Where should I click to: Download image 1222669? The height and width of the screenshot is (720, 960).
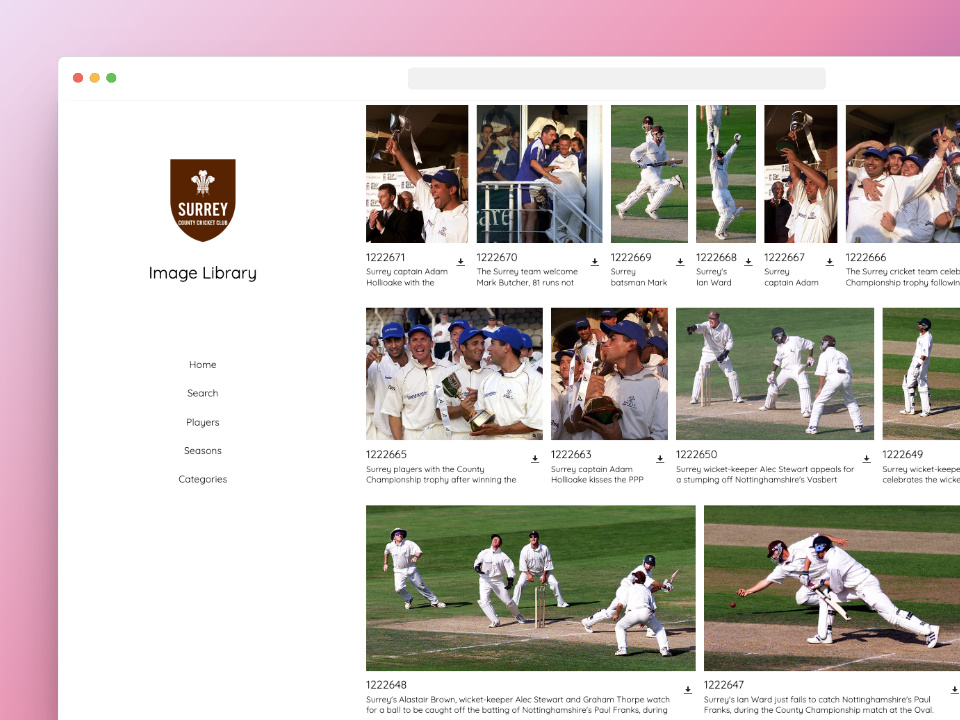pyautogui.click(x=680, y=262)
